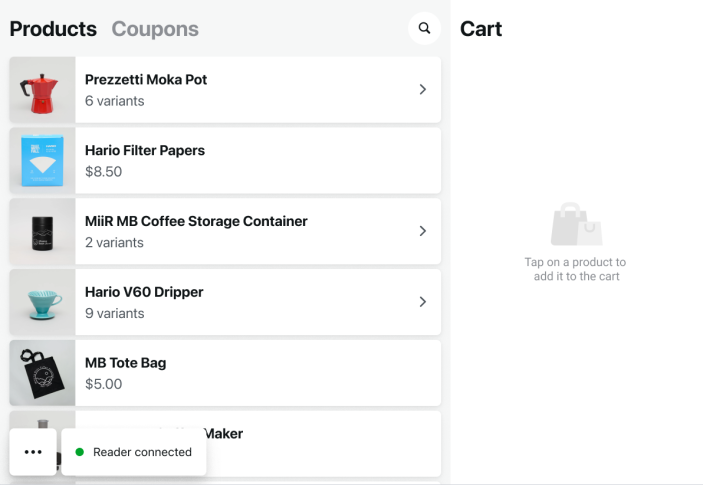
Task: Open the three-dot more options menu
Action: click(x=33, y=452)
